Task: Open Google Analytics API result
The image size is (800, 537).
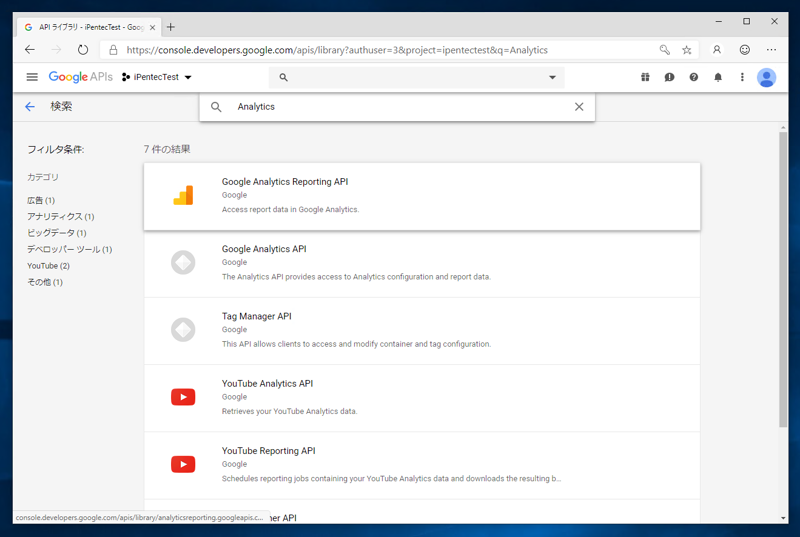Action: [x=422, y=264]
